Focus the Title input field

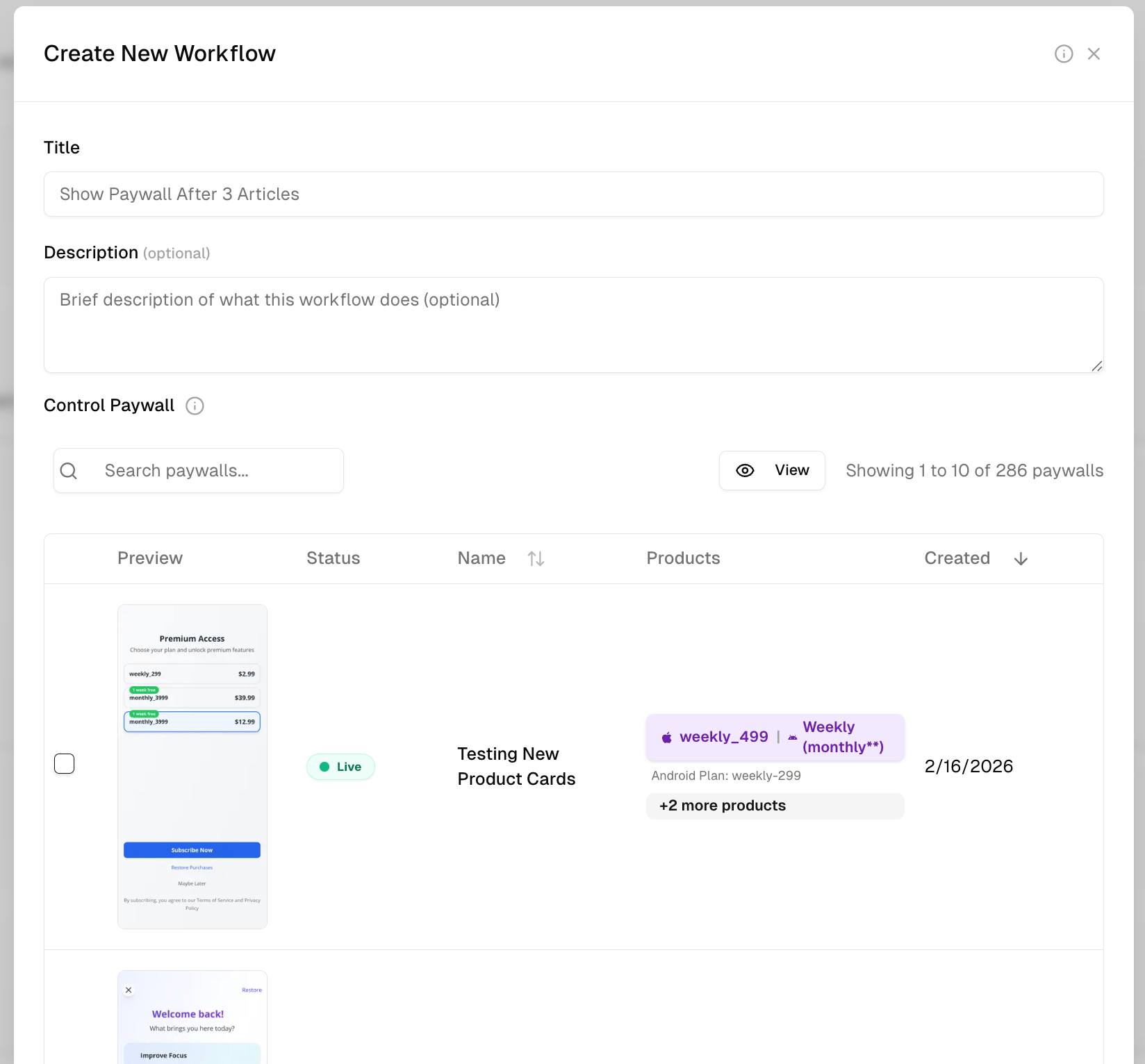pyautogui.click(x=574, y=194)
